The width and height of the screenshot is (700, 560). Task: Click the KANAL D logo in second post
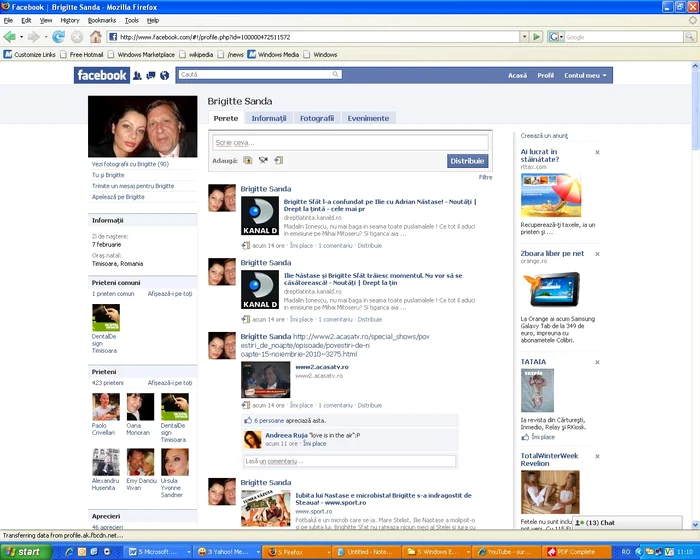pos(260,289)
